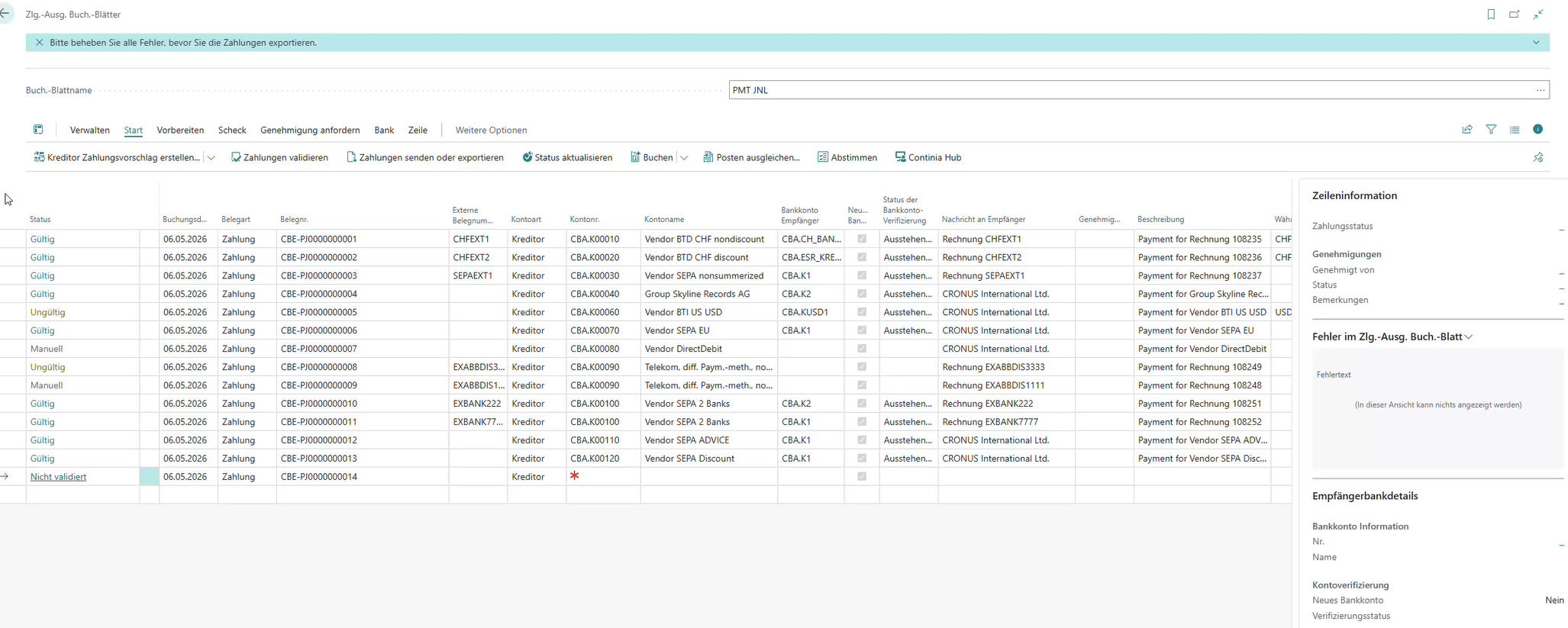Open the Nicht validiert status link
This screenshot has width=1568, height=628.
(58, 477)
